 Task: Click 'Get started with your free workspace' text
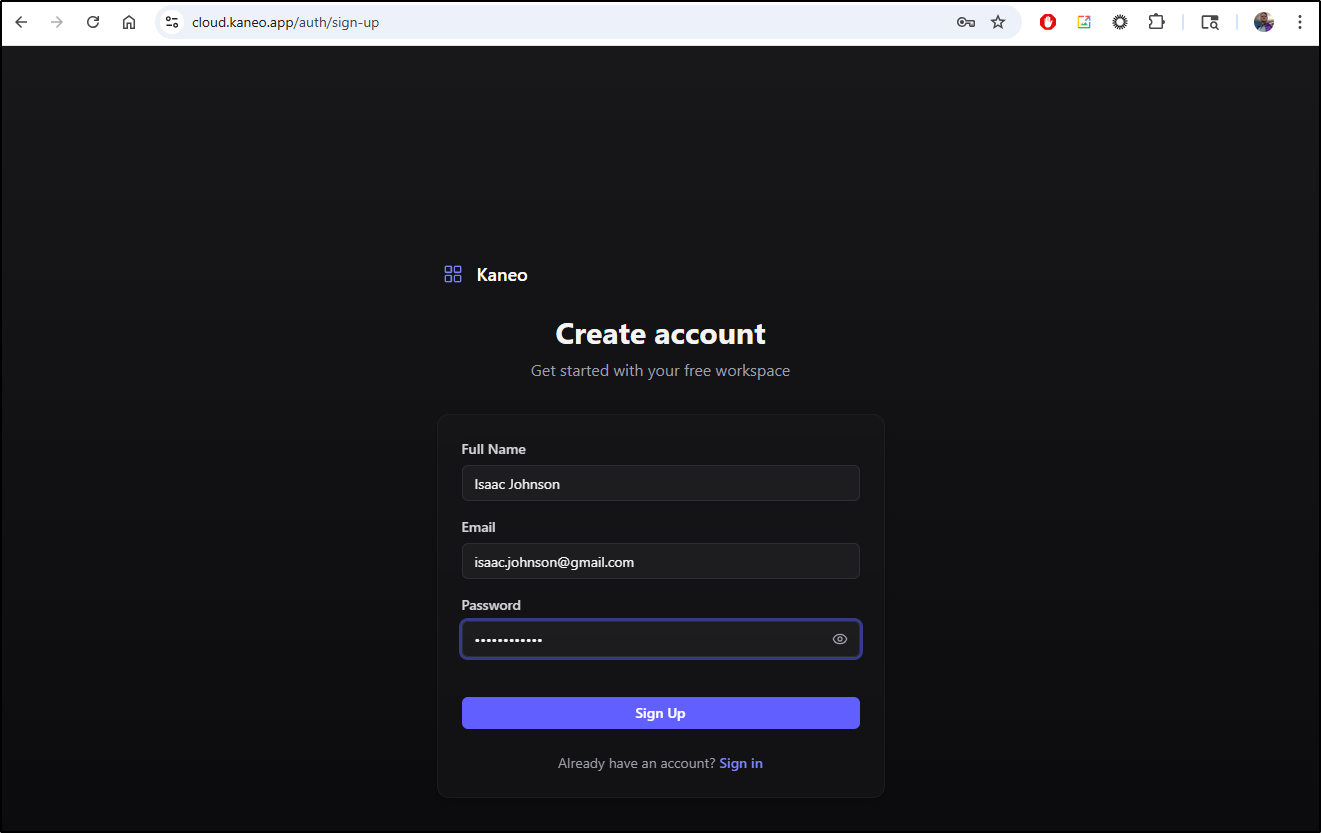[x=661, y=371]
